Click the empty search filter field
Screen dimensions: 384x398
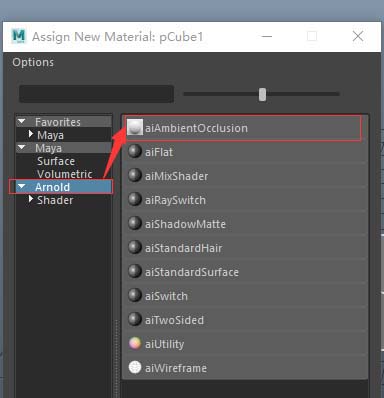(97, 94)
